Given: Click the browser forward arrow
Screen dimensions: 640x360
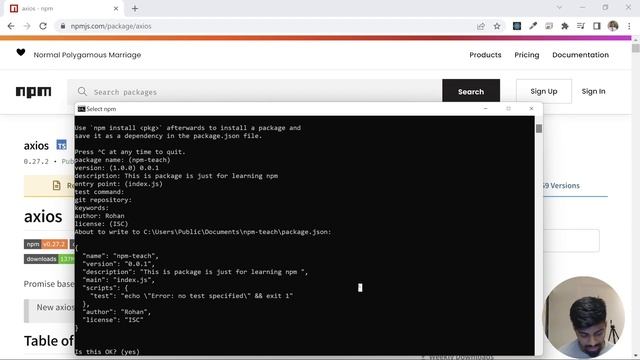Looking at the screenshot, I should pyautogui.click(x=27, y=26).
